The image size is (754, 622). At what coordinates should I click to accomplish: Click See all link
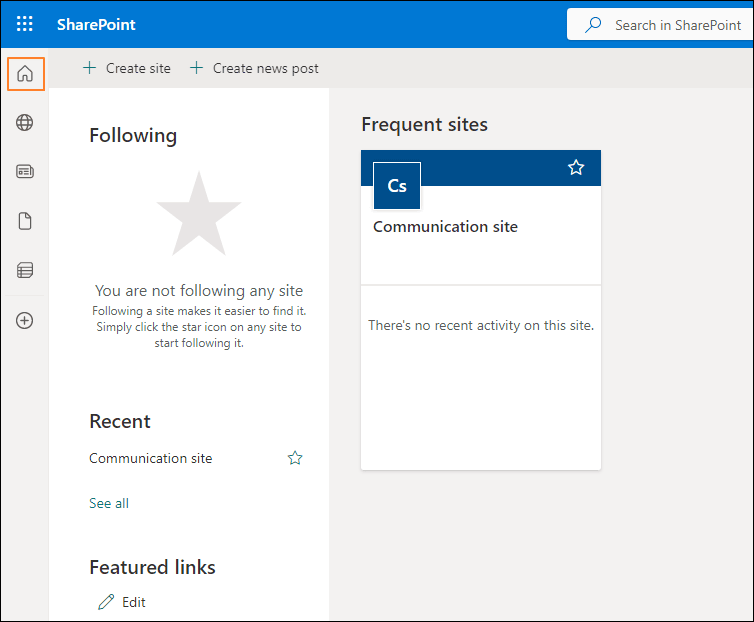(x=109, y=503)
